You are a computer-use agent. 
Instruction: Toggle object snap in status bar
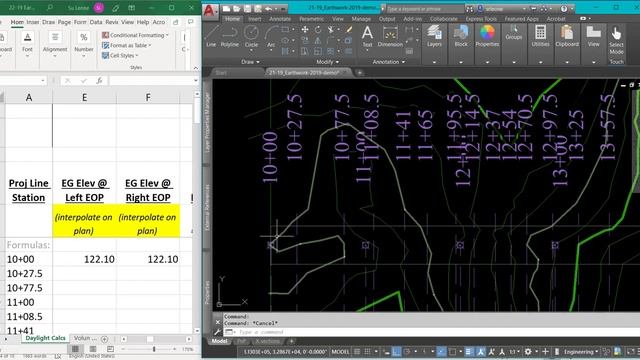click(452, 351)
